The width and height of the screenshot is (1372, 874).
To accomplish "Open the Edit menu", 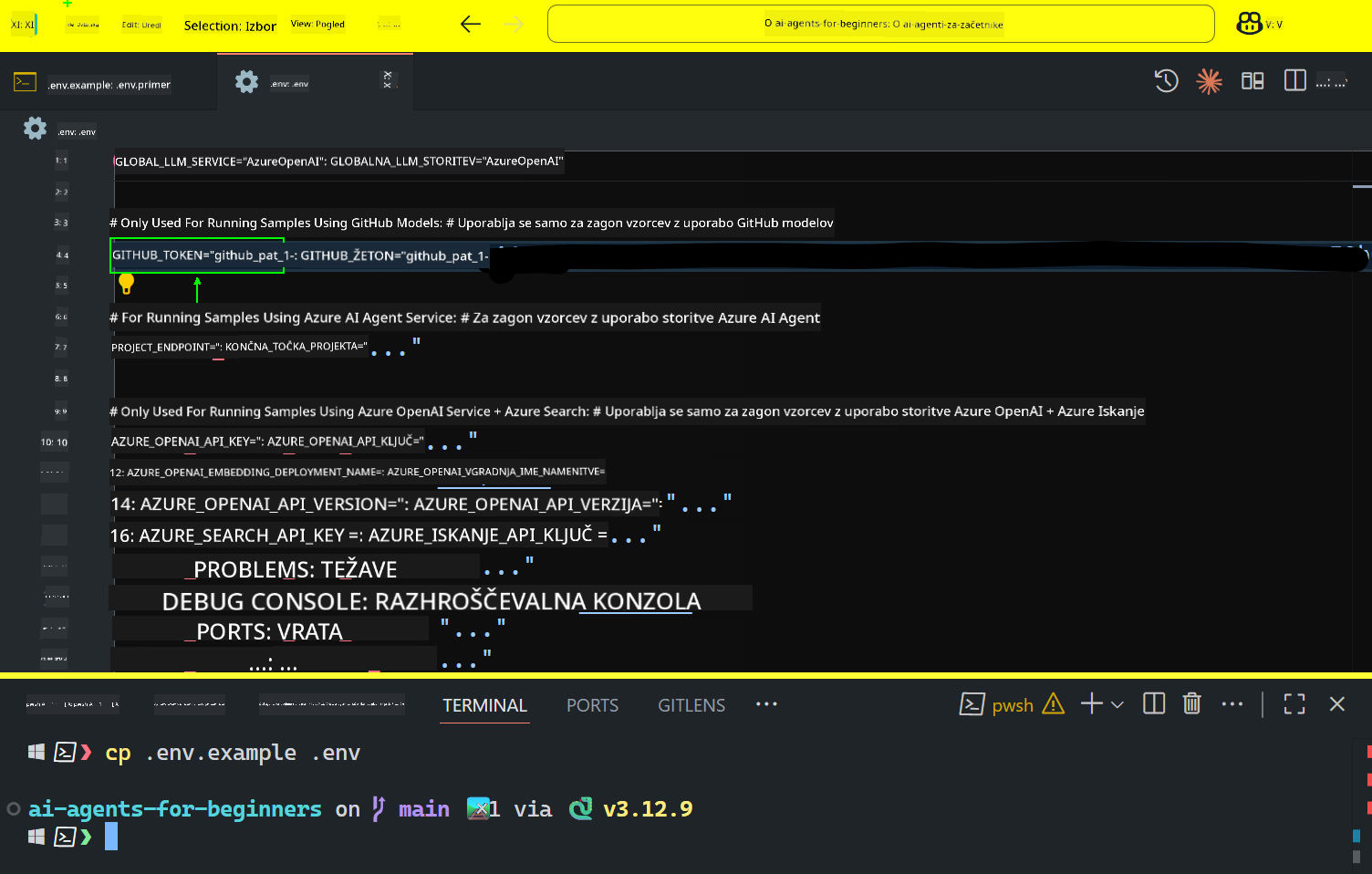I will click(x=141, y=25).
